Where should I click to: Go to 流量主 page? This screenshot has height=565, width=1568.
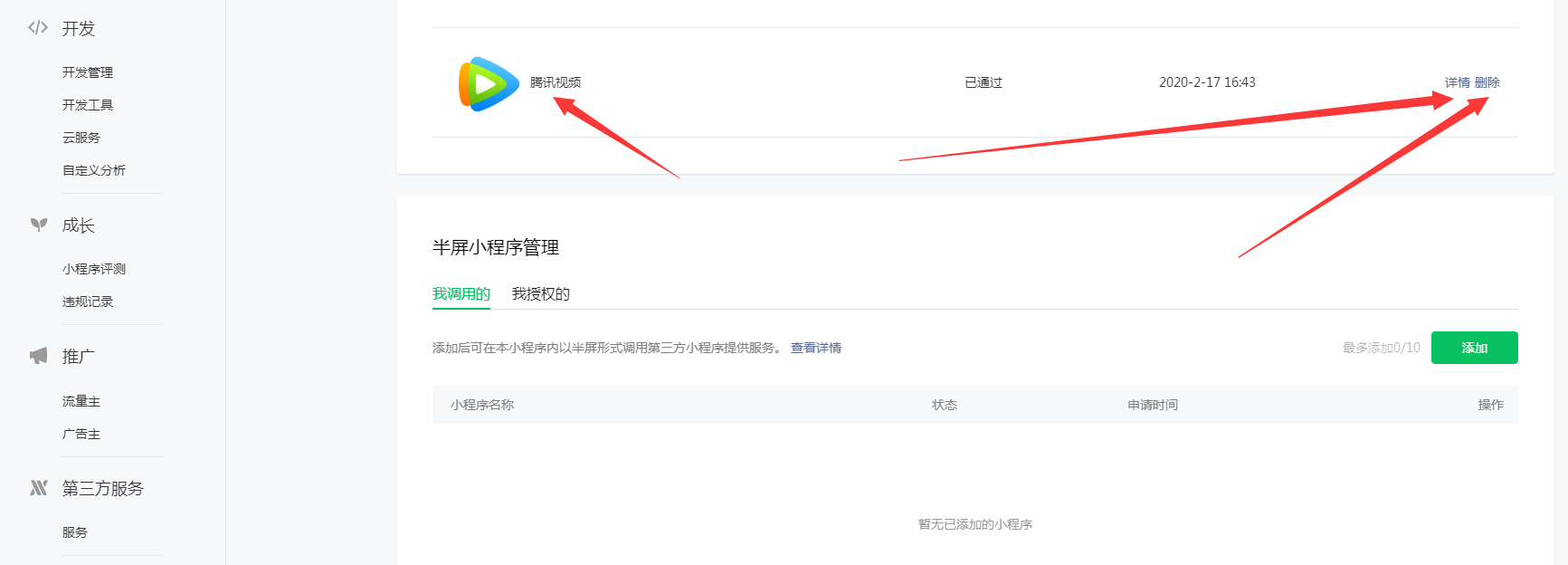click(x=81, y=401)
